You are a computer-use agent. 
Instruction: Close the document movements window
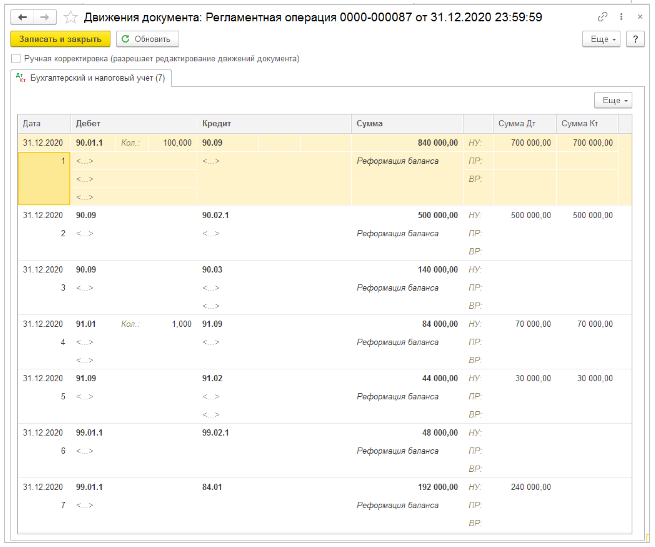[x=640, y=17]
